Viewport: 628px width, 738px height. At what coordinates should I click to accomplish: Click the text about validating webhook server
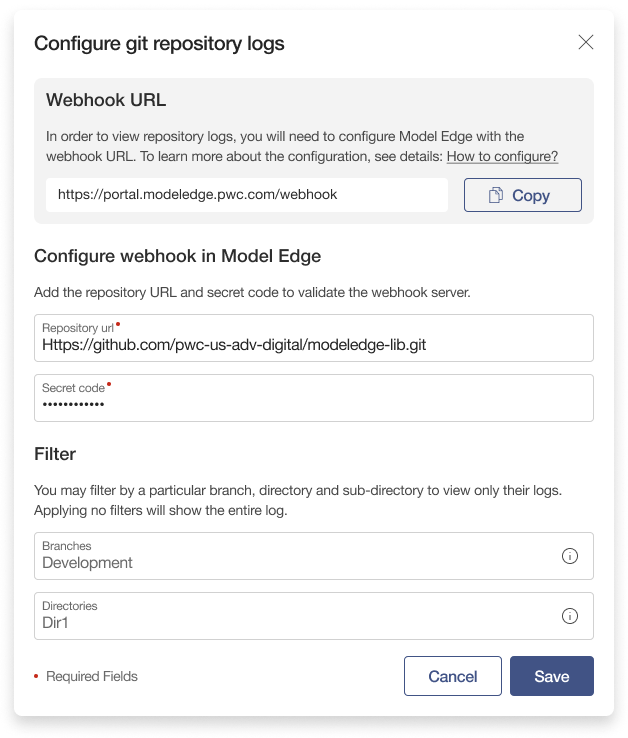(x=252, y=292)
